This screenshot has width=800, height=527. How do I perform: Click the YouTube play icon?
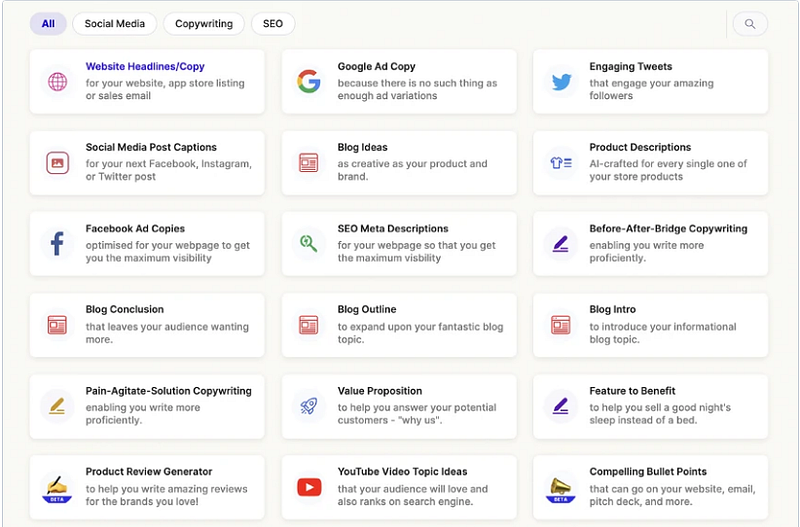tap(308, 487)
